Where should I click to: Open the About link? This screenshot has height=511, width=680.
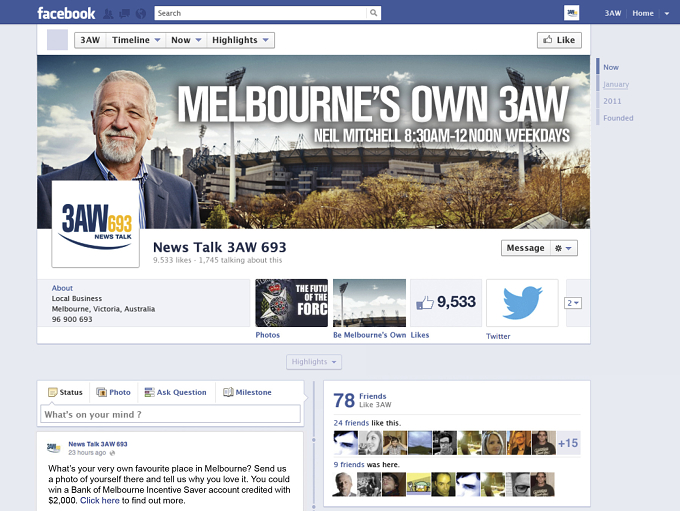[62, 288]
